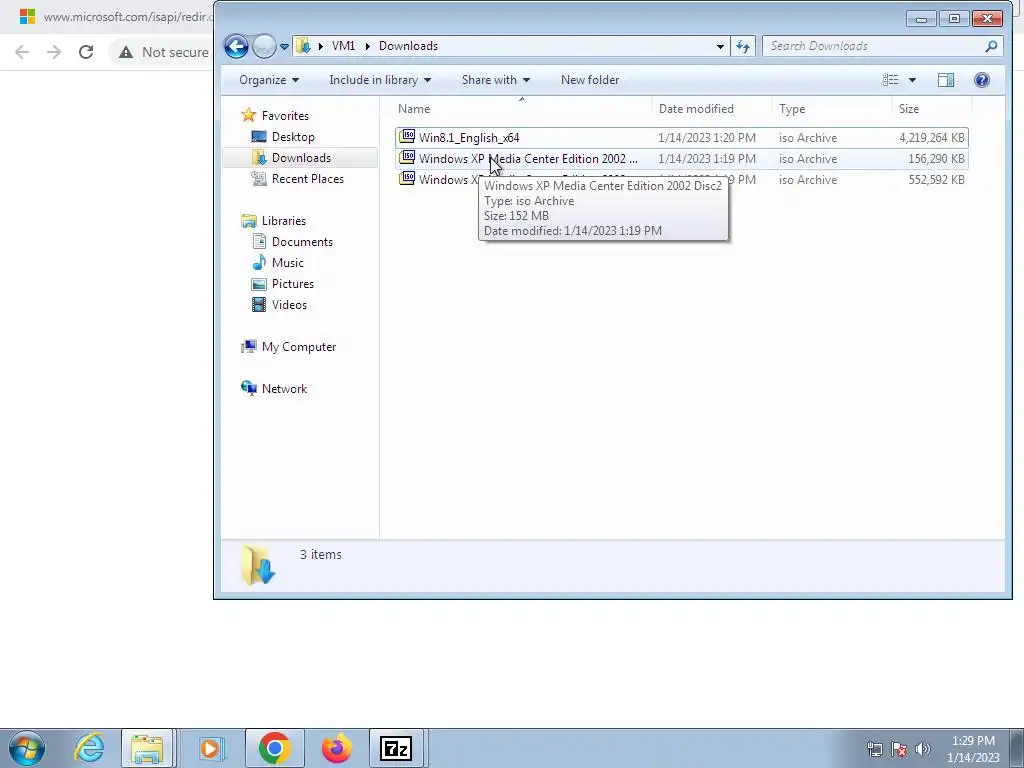1024x768 pixels.
Task: Click the Explorer Forward arrow button
Action: coord(264,46)
